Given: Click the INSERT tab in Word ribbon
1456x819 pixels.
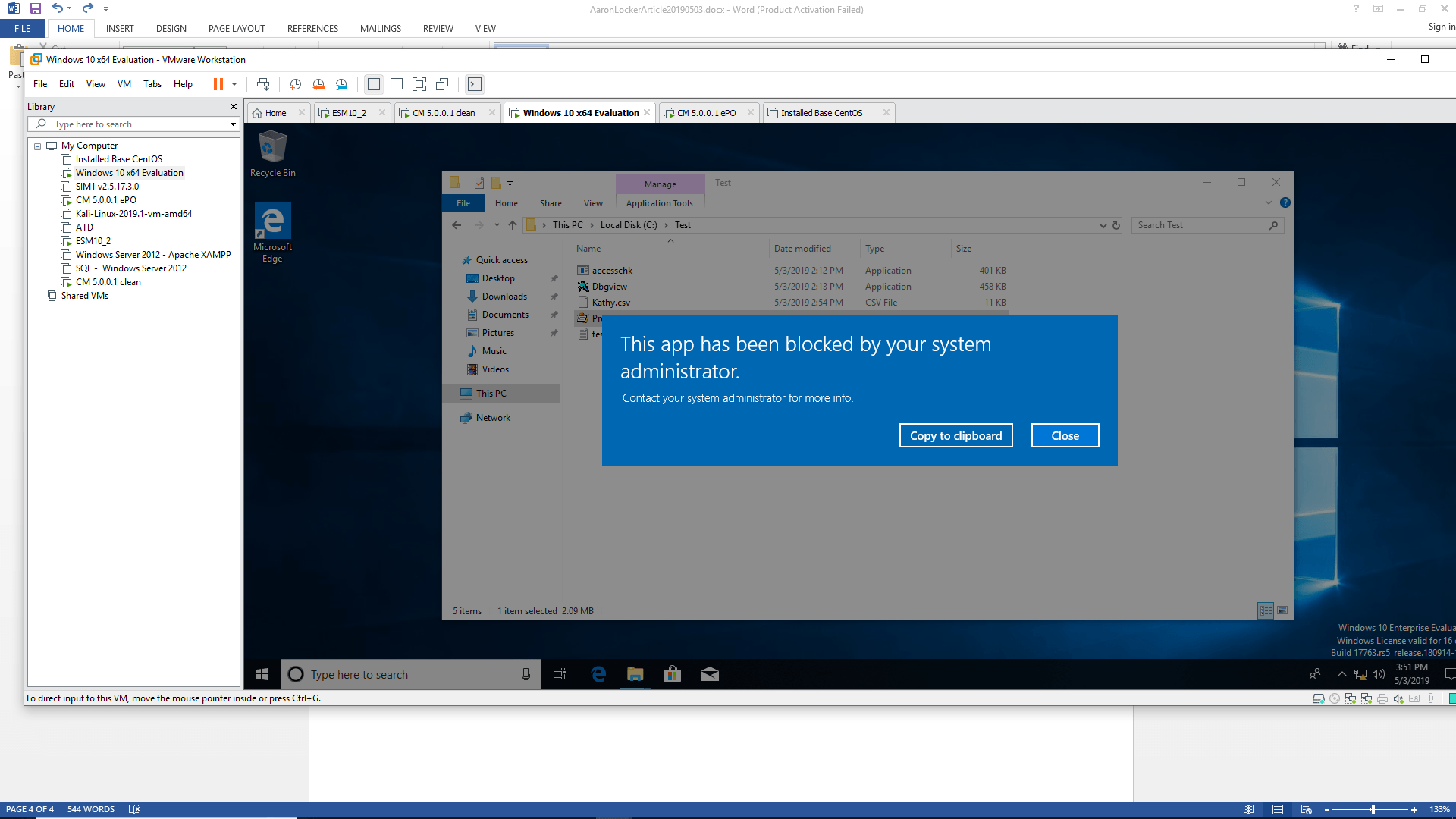Looking at the screenshot, I should click(x=120, y=28).
